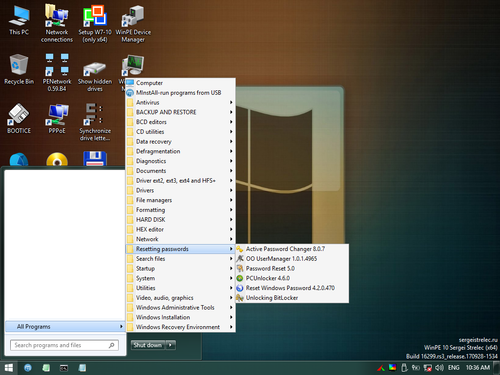The height and width of the screenshot is (375, 500).
Task: Expand BACKUP AND RESTORE folder
Action: (x=180, y=112)
